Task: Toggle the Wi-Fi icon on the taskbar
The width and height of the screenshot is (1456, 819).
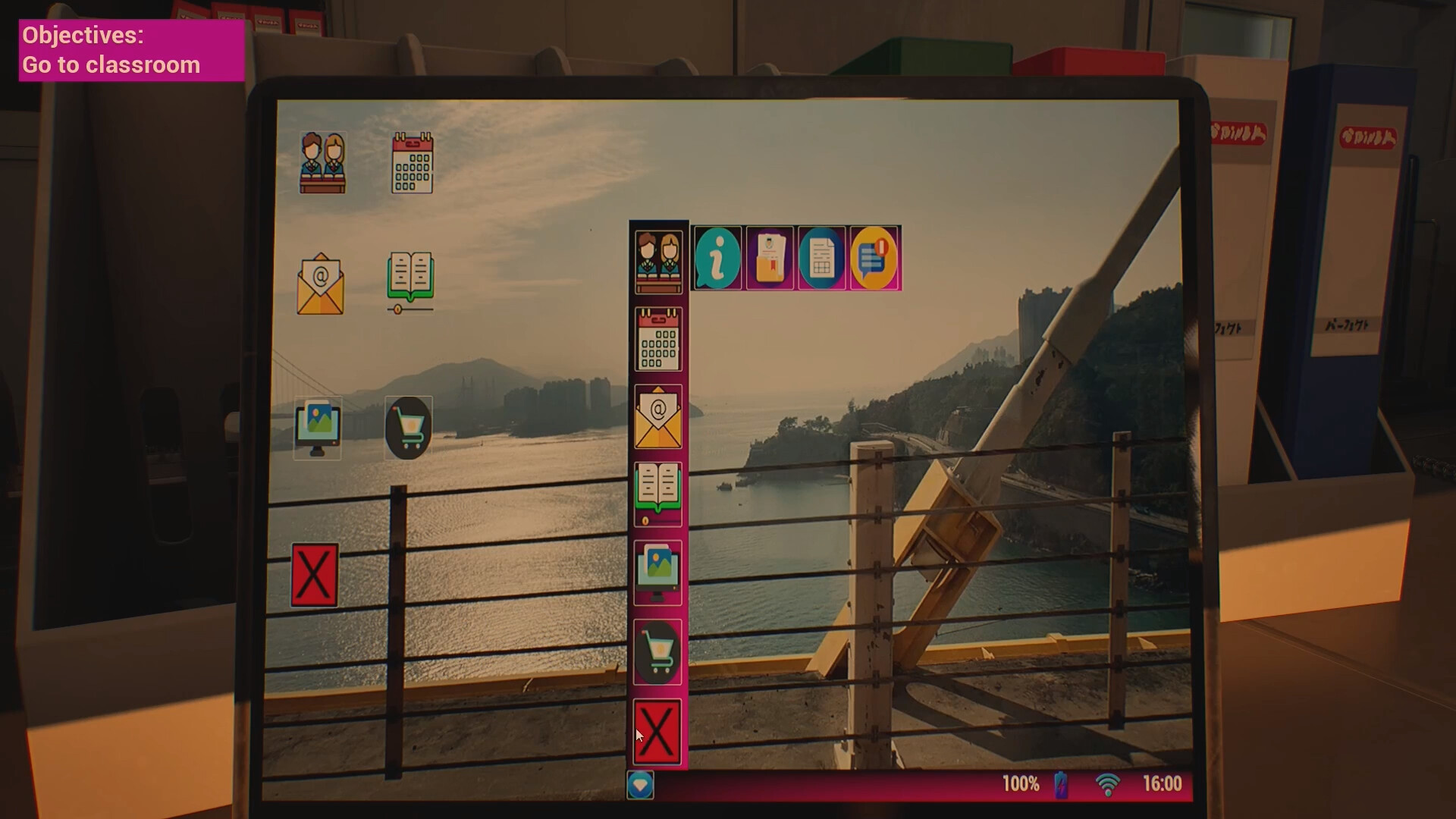Action: click(1108, 784)
